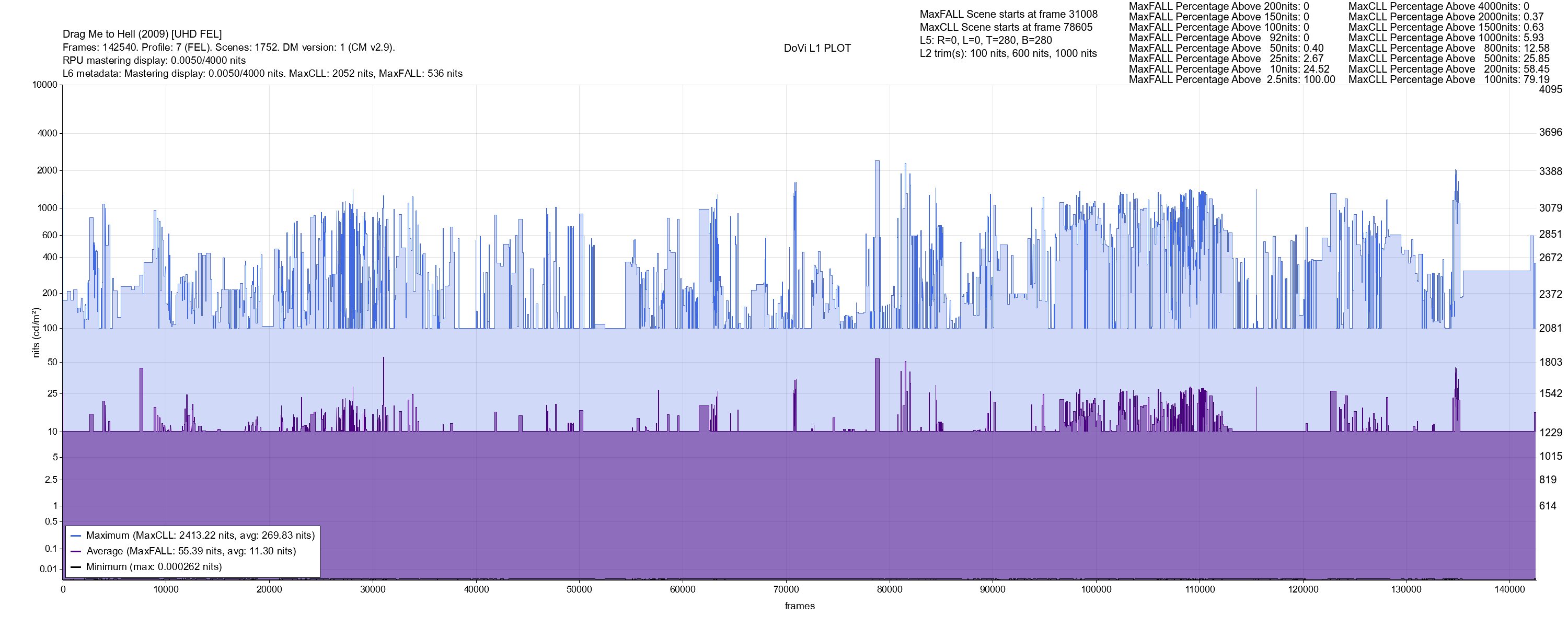Click the black Minimum legend line swatch
The height and width of the screenshot is (627, 1568).
tap(76, 567)
